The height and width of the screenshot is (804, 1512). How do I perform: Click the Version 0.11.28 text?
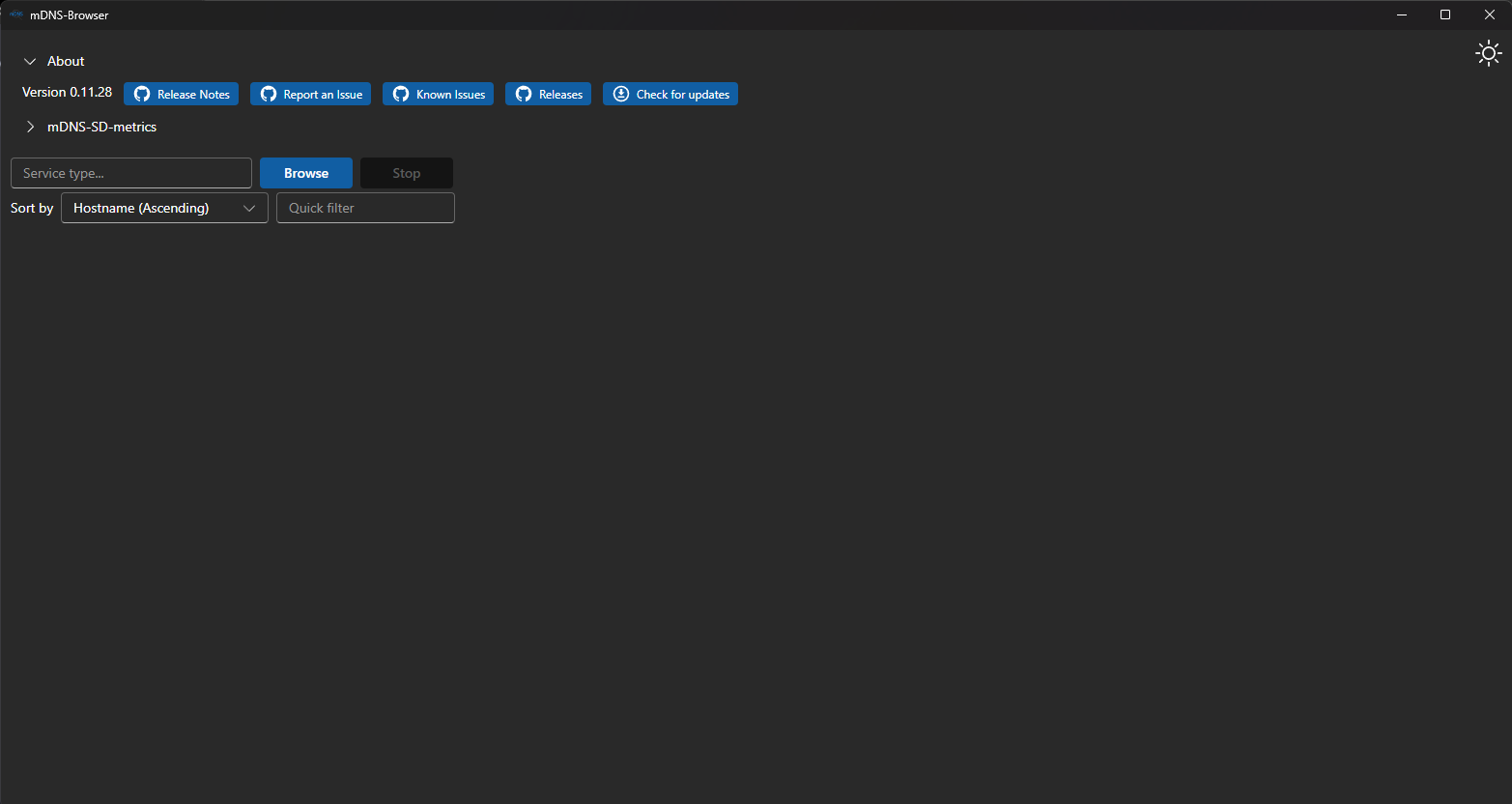[x=67, y=92]
